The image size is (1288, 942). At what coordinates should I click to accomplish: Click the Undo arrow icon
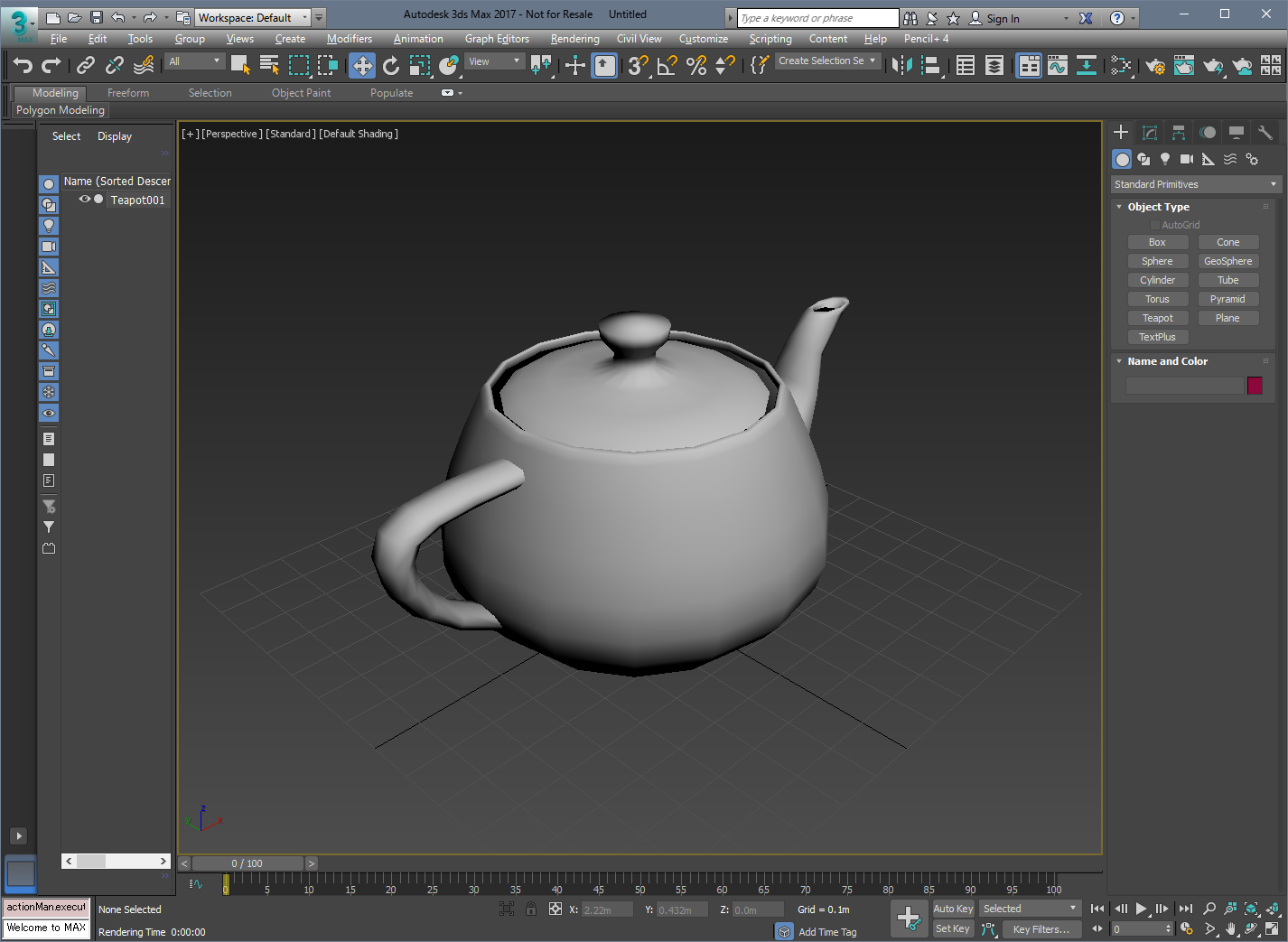pos(23,65)
